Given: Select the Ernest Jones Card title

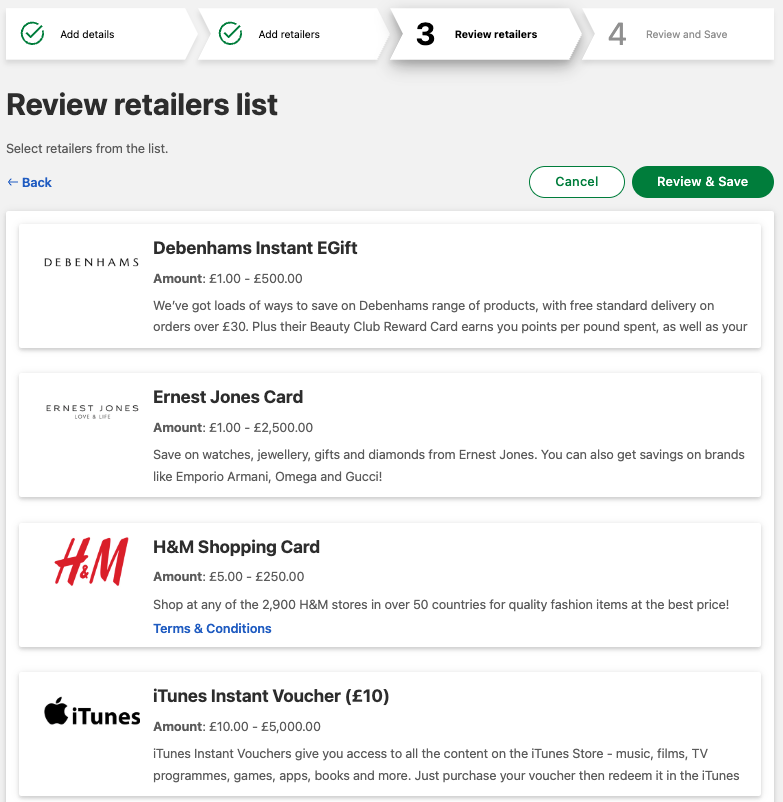Looking at the screenshot, I should [x=228, y=397].
